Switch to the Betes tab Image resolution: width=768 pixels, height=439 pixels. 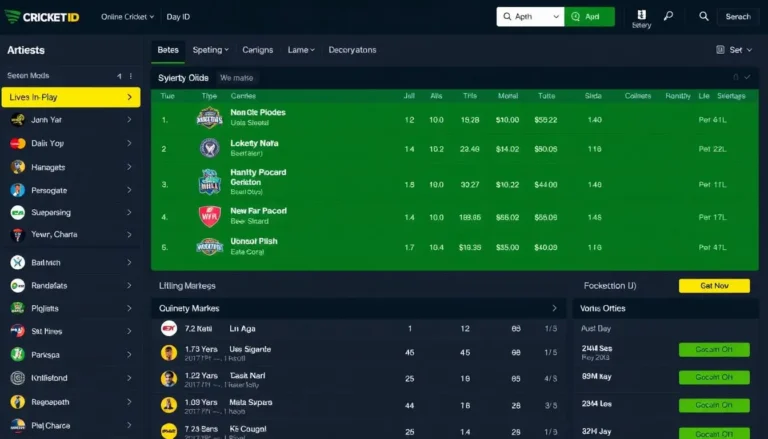pyautogui.click(x=167, y=49)
